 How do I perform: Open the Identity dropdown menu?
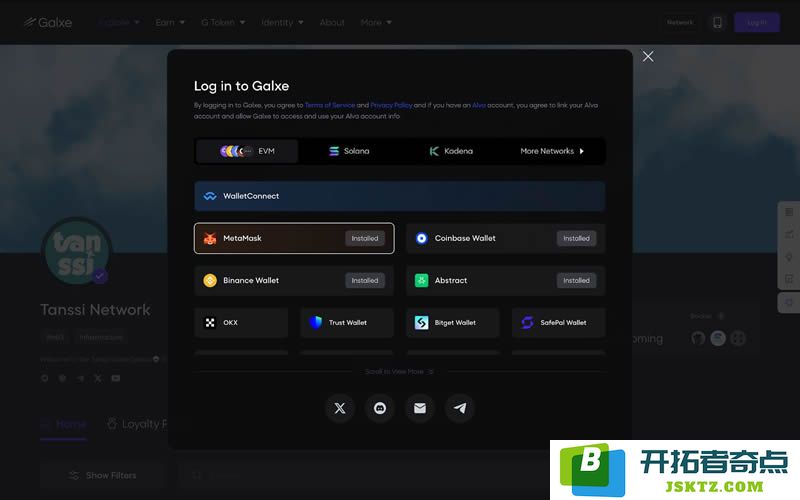(x=282, y=22)
